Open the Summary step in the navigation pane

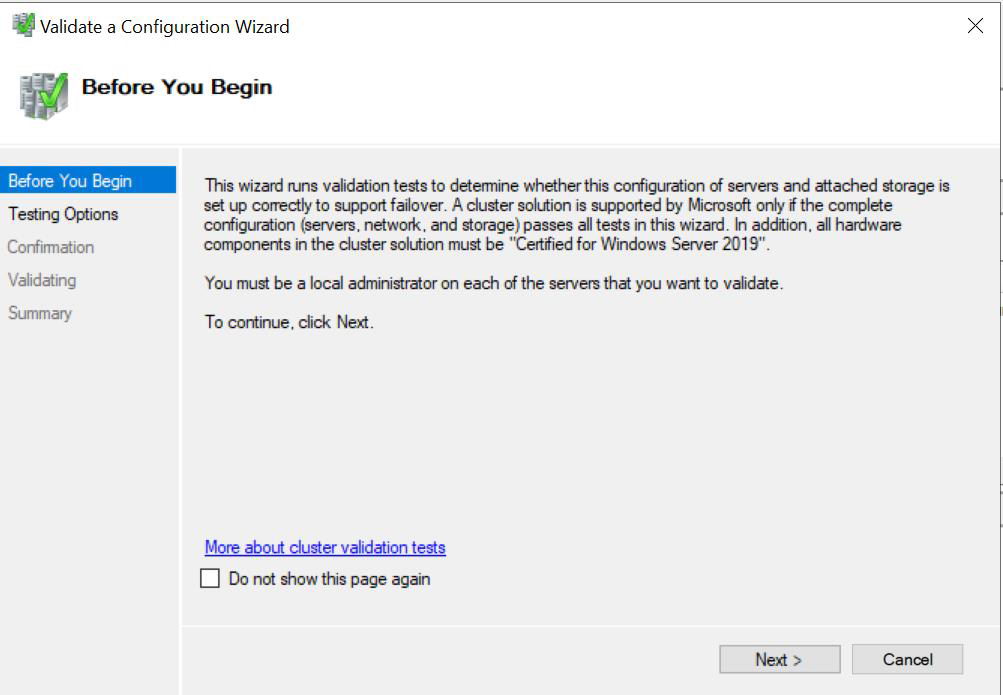coord(40,313)
